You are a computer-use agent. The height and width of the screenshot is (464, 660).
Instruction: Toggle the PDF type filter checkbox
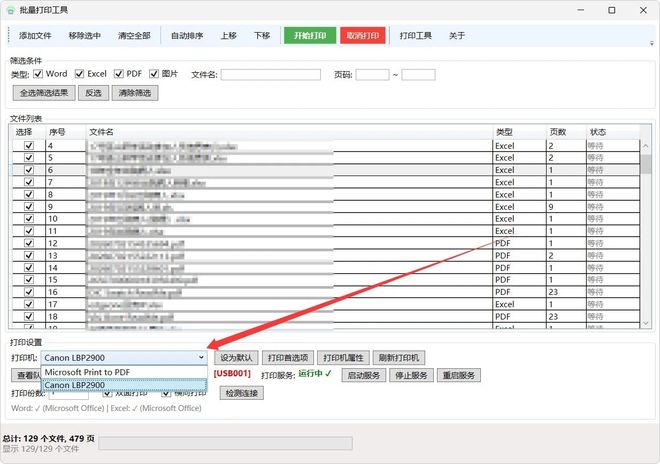(119, 74)
